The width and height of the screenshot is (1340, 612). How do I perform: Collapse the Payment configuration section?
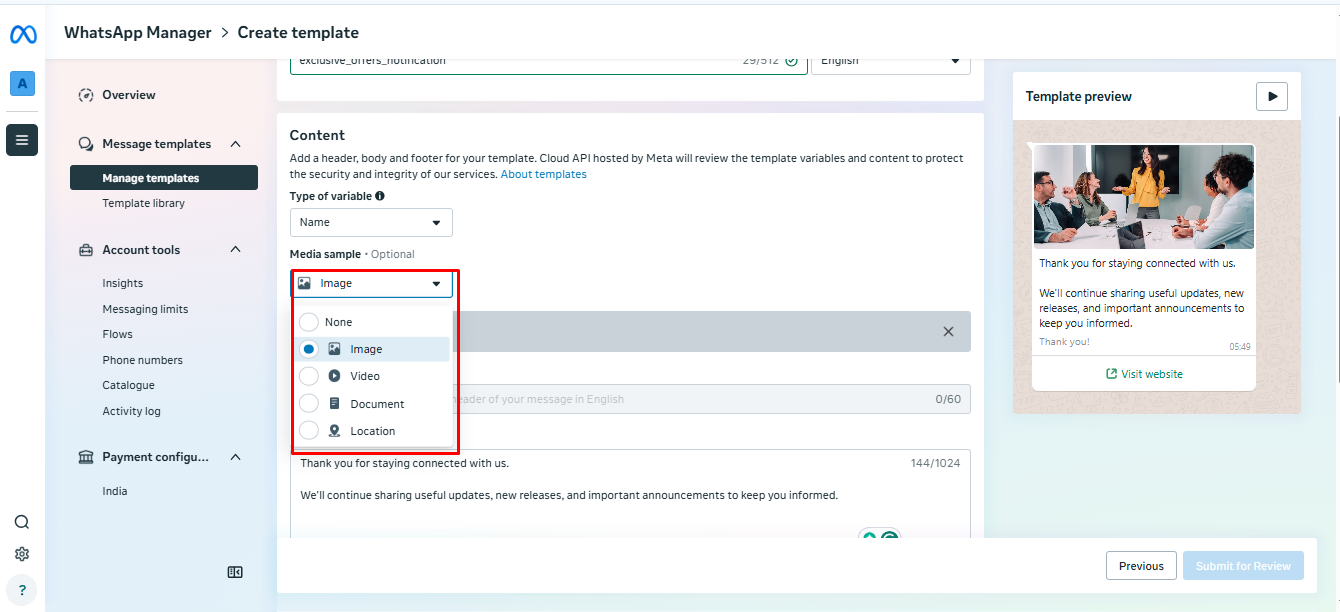pos(235,457)
